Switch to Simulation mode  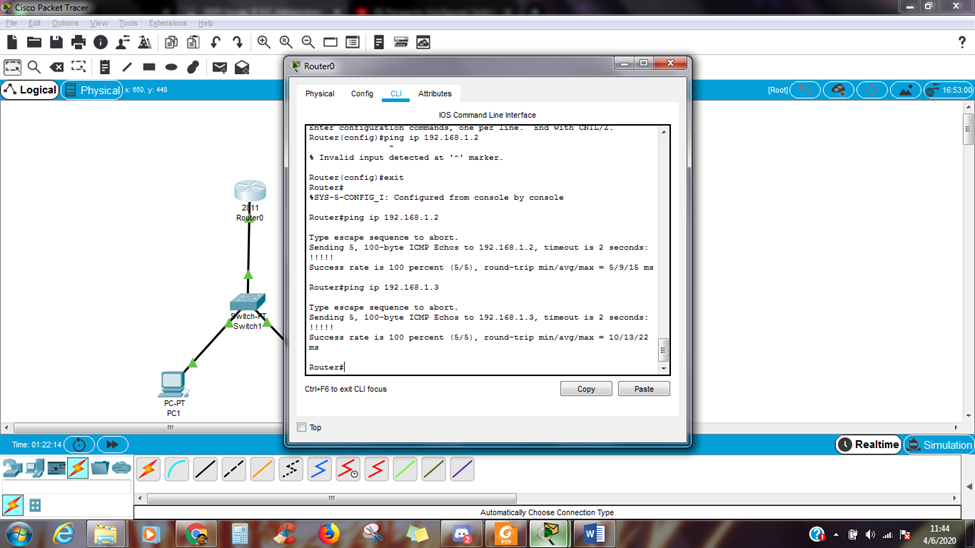click(x=940, y=445)
